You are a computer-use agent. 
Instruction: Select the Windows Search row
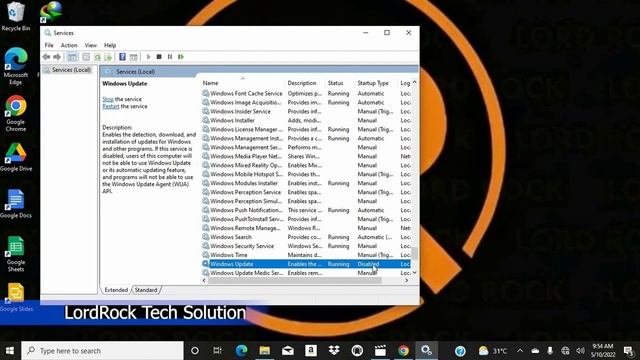pyautogui.click(x=306, y=237)
